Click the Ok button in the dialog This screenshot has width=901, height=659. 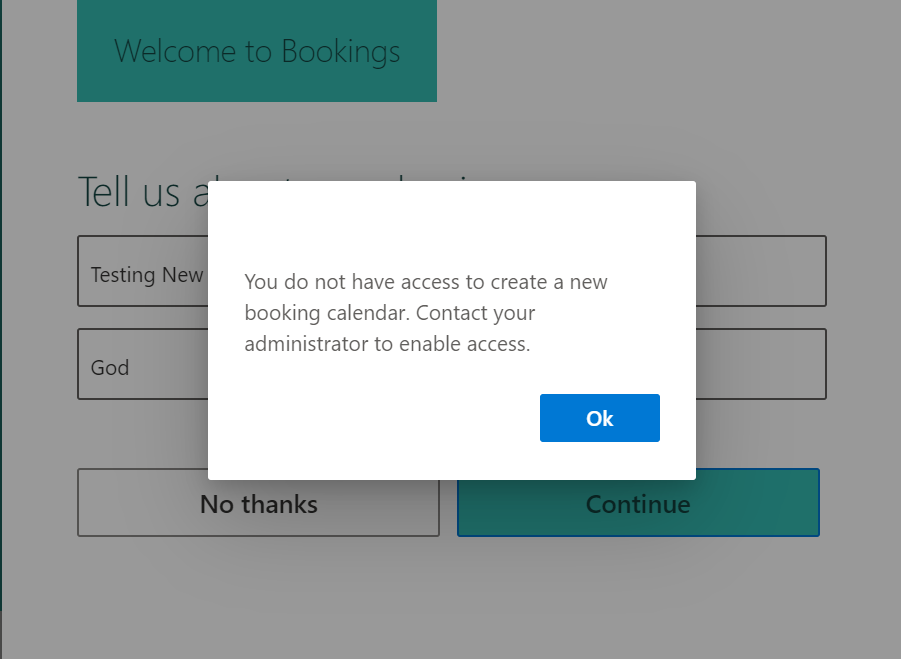(599, 418)
